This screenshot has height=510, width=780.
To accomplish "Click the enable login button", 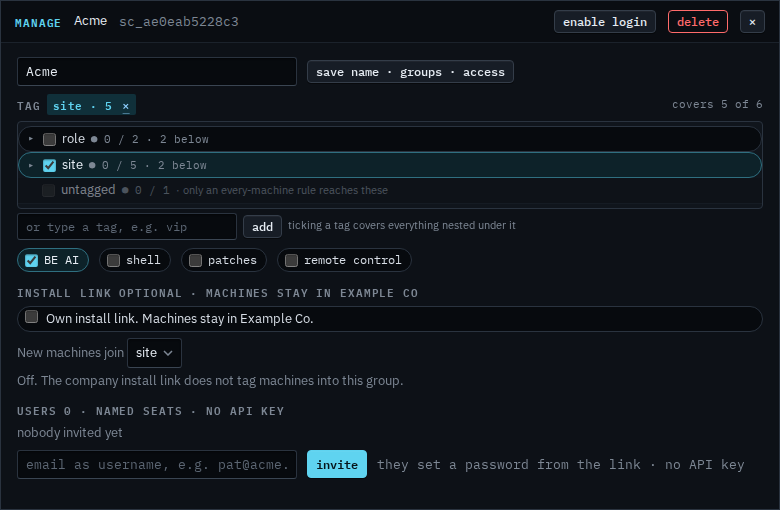I will pos(604,22).
